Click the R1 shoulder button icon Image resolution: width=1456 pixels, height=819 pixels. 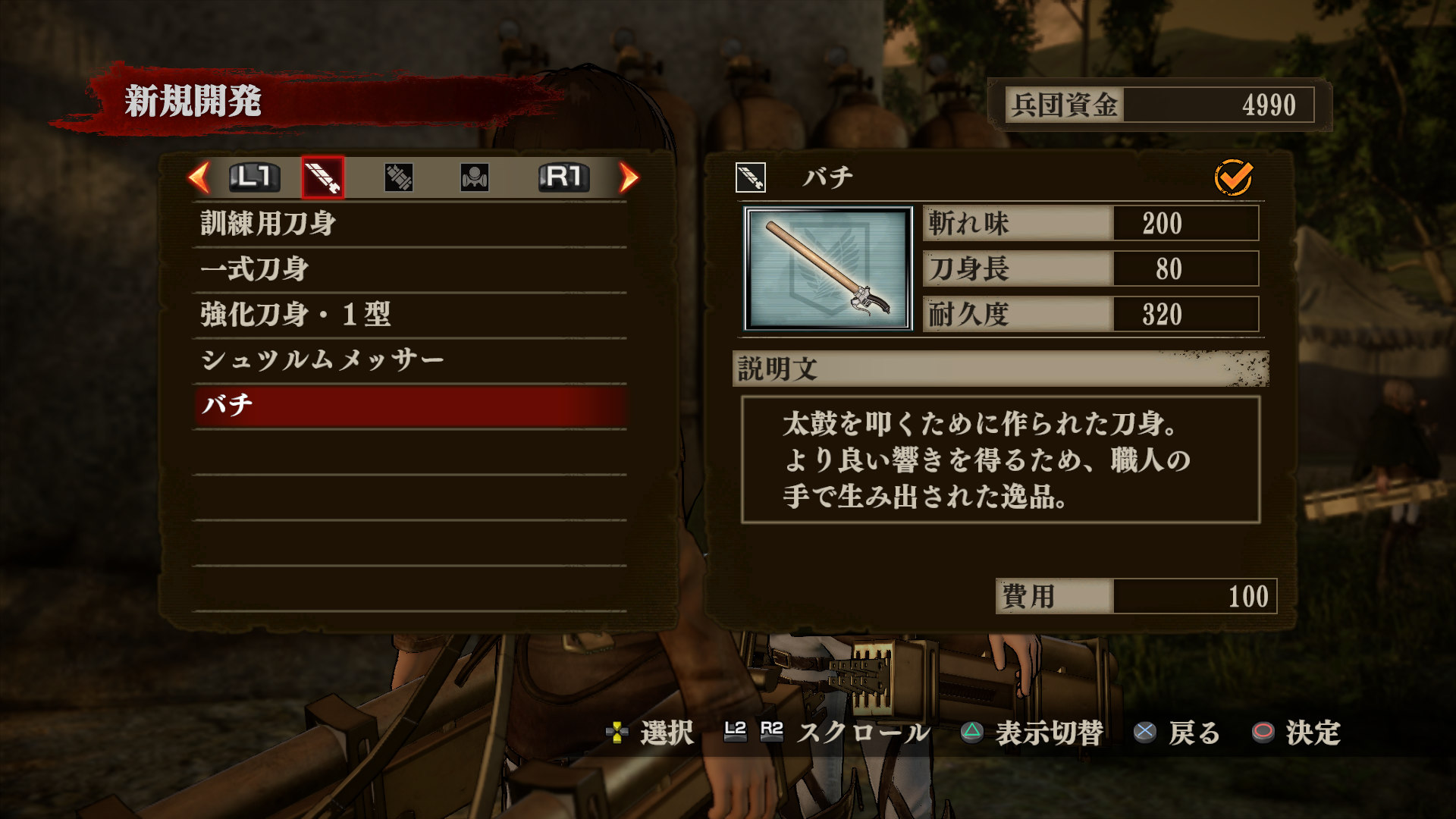pyautogui.click(x=563, y=177)
